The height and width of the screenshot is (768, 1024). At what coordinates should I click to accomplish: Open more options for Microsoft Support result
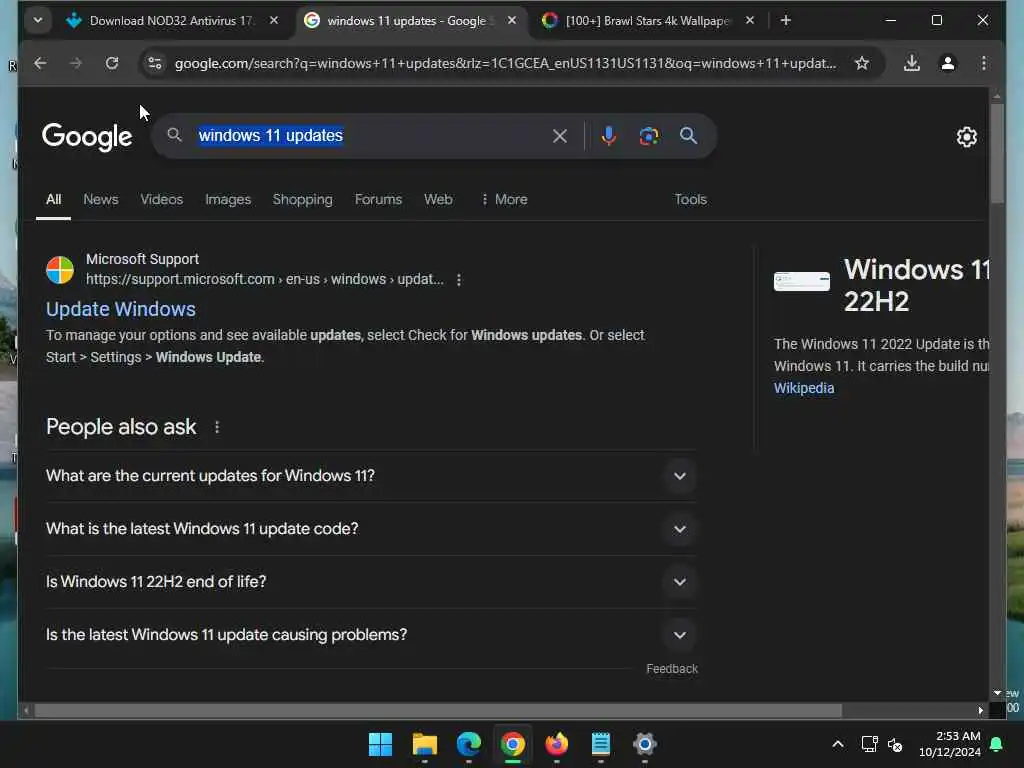click(459, 280)
